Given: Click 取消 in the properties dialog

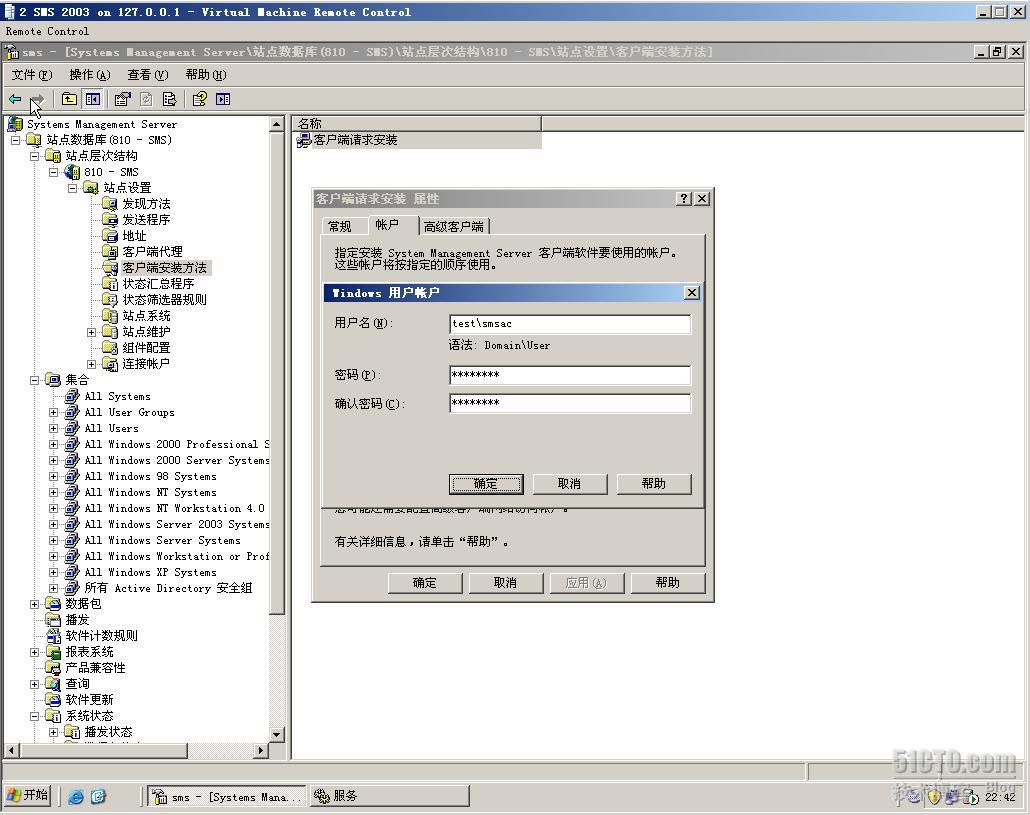Looking at the screenshot, I should [x=506, y=583].
